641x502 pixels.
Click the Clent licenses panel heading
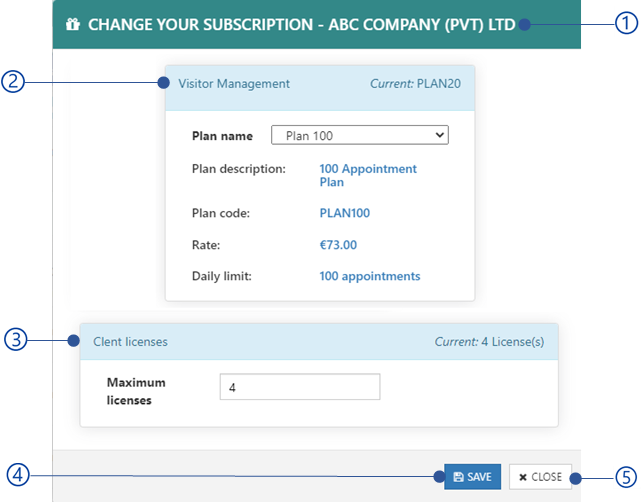[130, 341]
